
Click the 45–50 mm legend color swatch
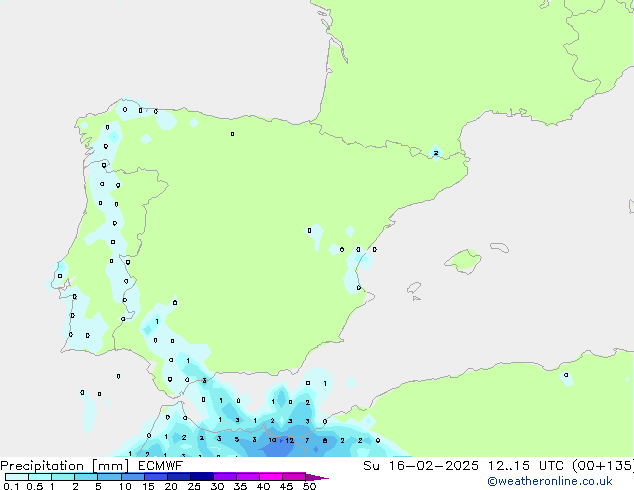(294, 477)
